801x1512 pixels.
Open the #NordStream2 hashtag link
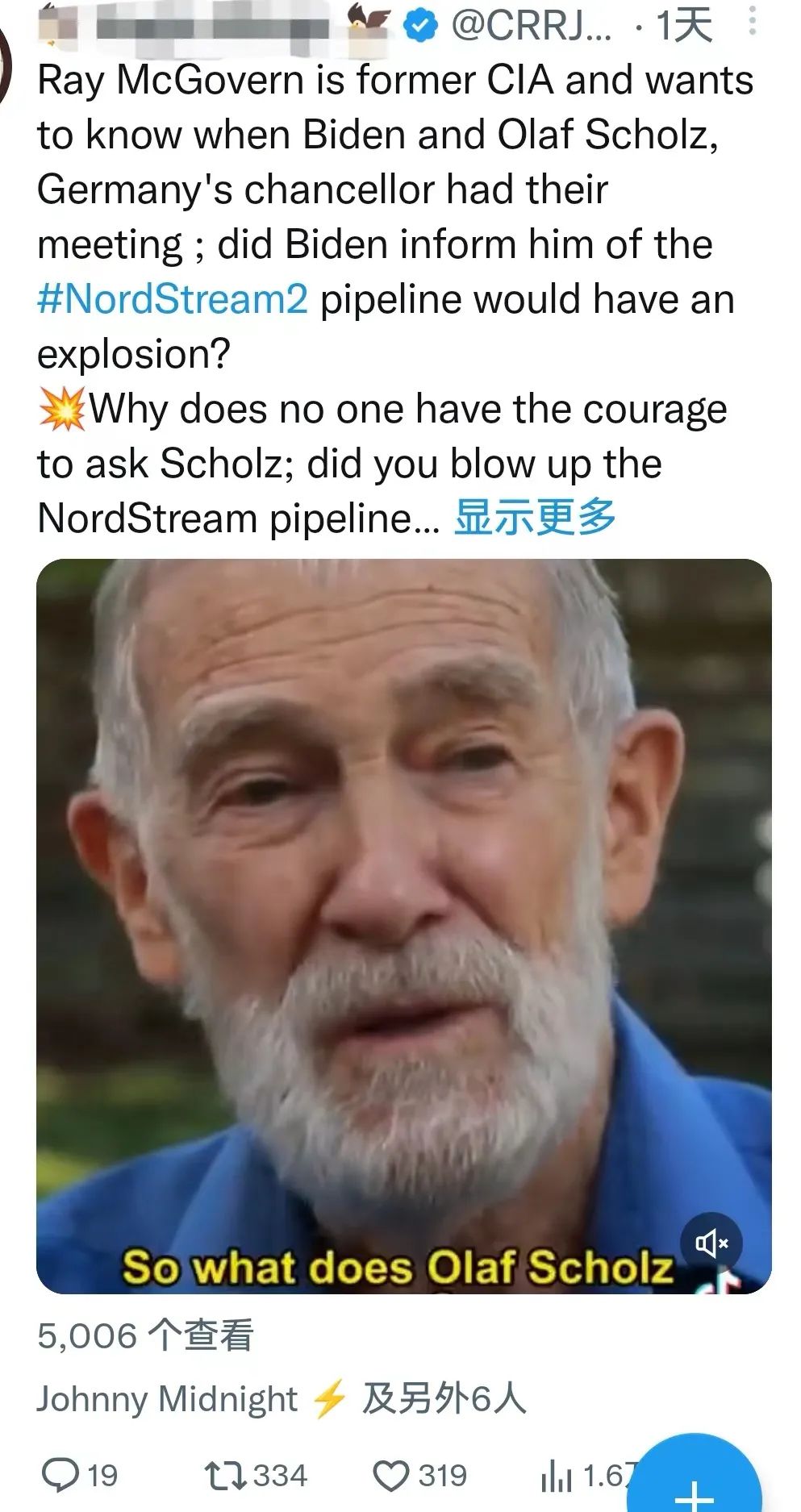click(x=173, y=299)
